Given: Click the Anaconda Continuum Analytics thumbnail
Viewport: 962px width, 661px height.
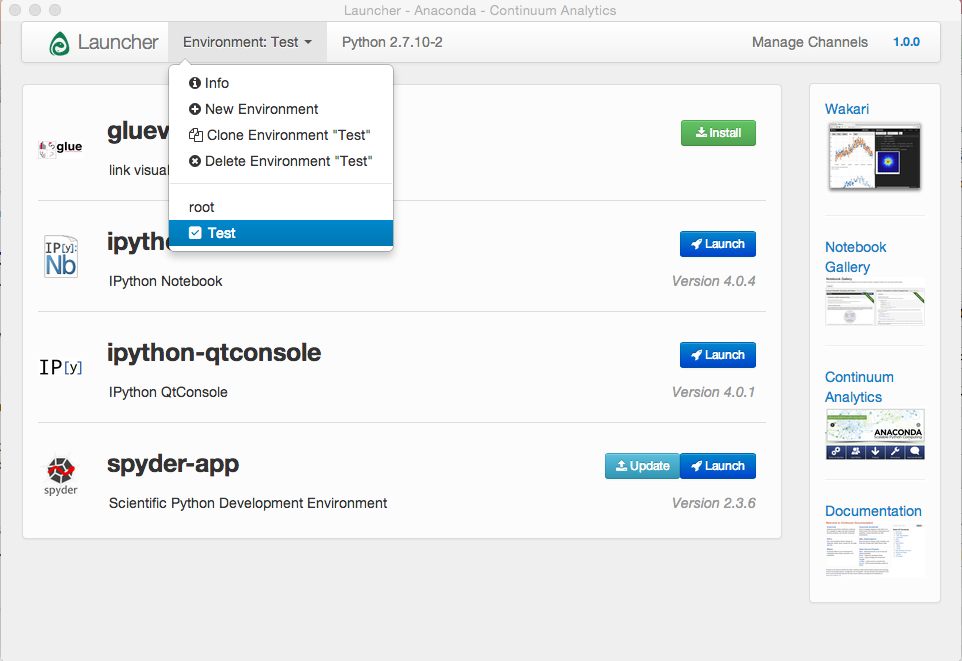Looking at the screenshot, I should pyautogui.click(x=875, y=435).
